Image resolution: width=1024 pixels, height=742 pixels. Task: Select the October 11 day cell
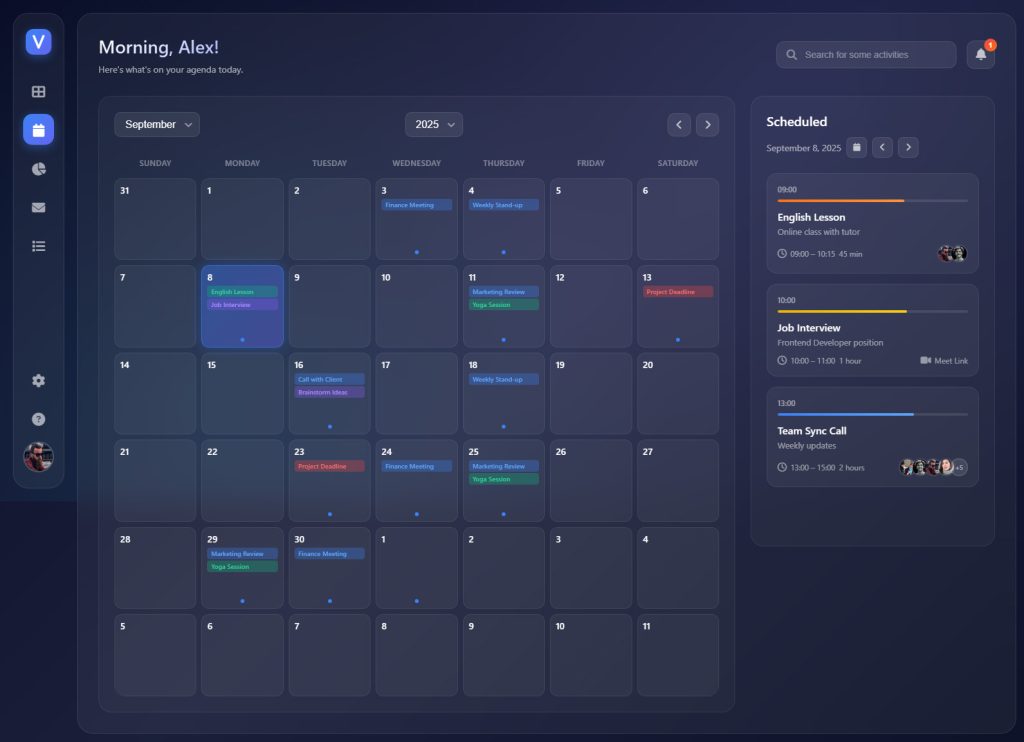tap(678, 655)
